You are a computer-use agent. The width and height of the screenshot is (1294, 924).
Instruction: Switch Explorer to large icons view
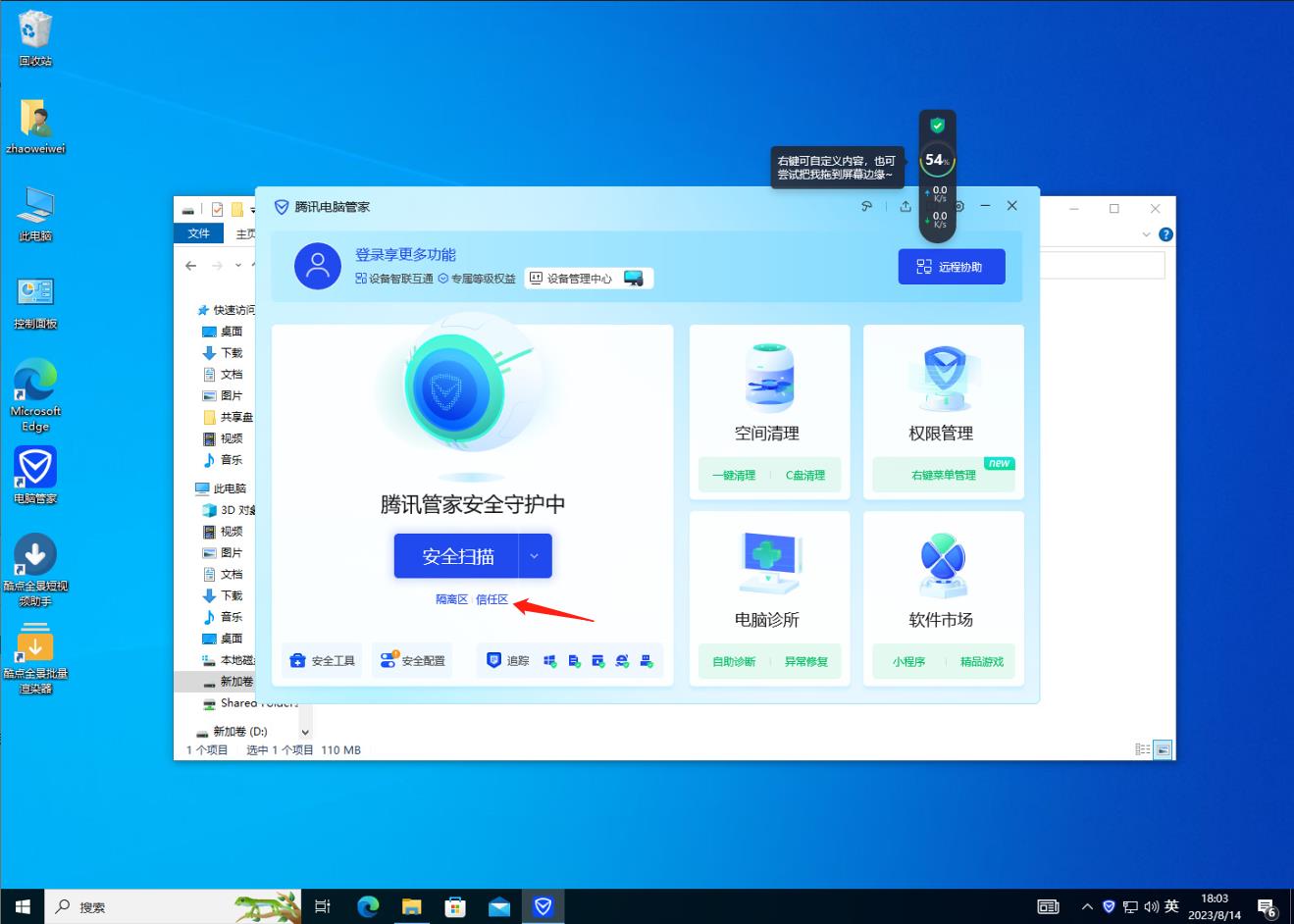pyautogui.click(x=1163, y=749)
